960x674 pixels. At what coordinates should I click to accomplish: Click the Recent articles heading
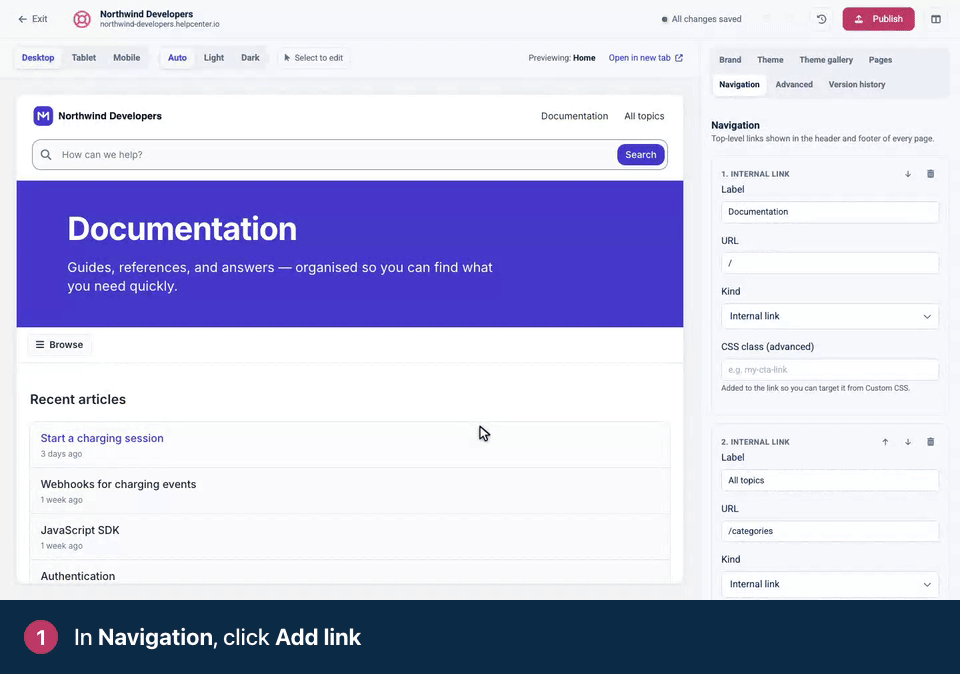coord(78,400)
